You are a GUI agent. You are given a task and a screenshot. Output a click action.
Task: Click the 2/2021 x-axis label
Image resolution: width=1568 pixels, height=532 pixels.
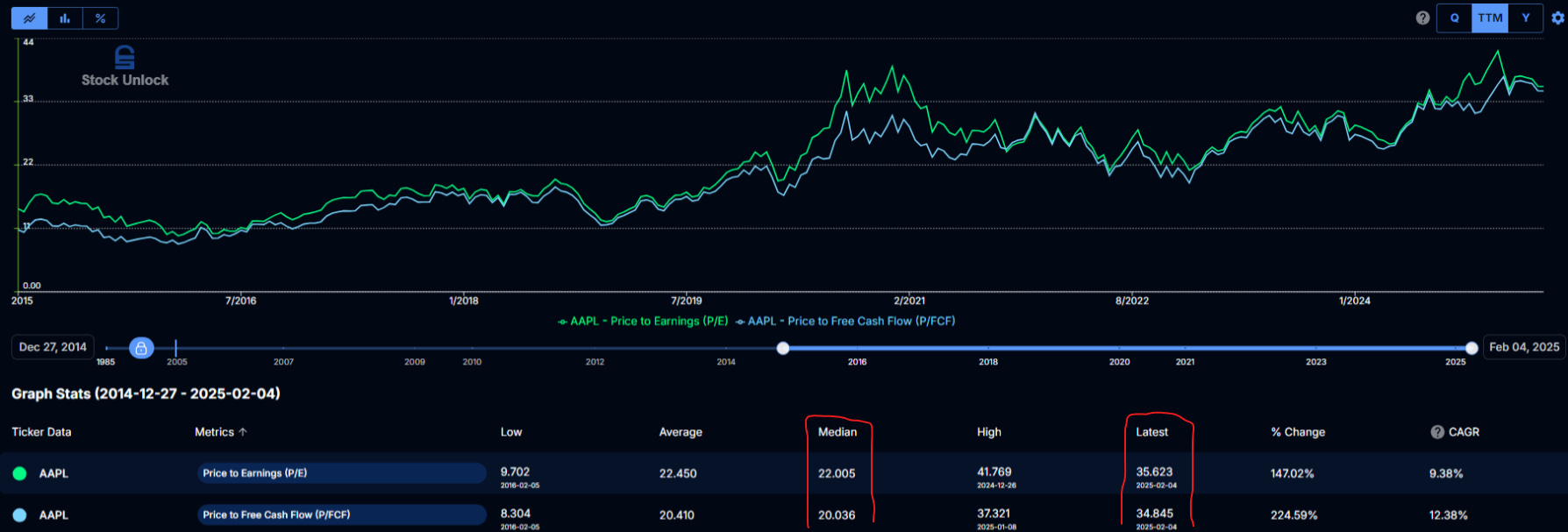point(909,301)
